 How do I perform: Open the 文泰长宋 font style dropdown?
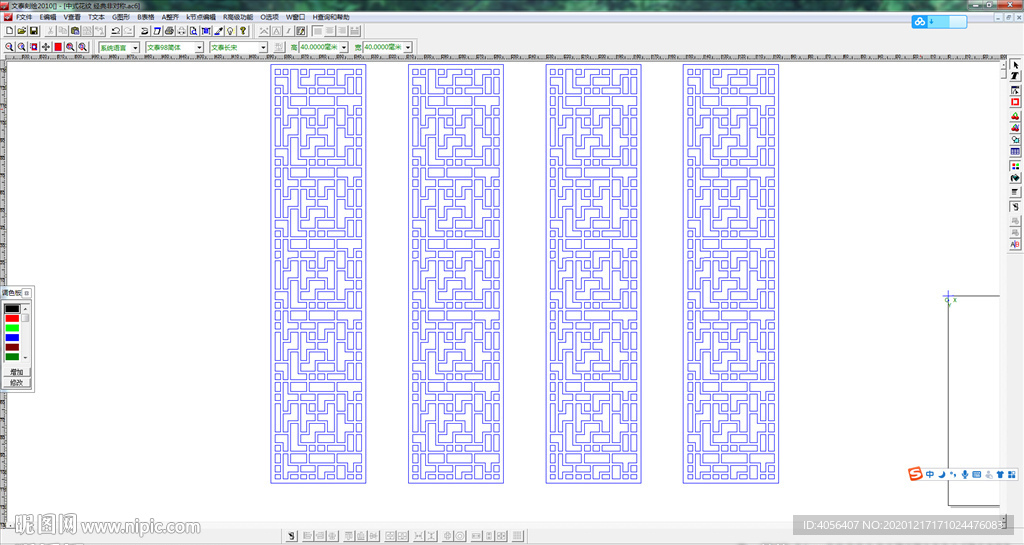coord(263,48)
